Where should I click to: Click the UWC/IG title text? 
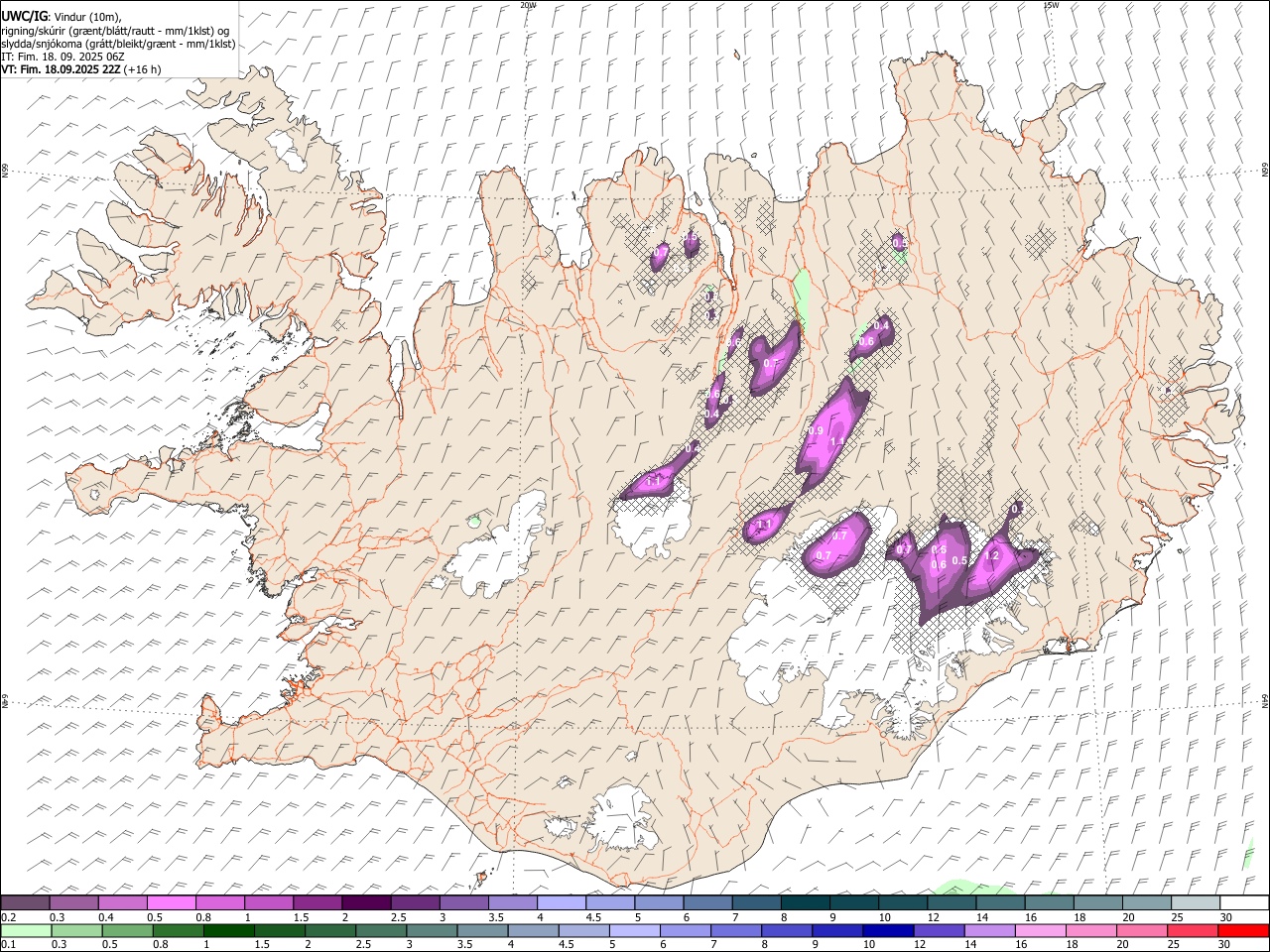pos(24,16)
